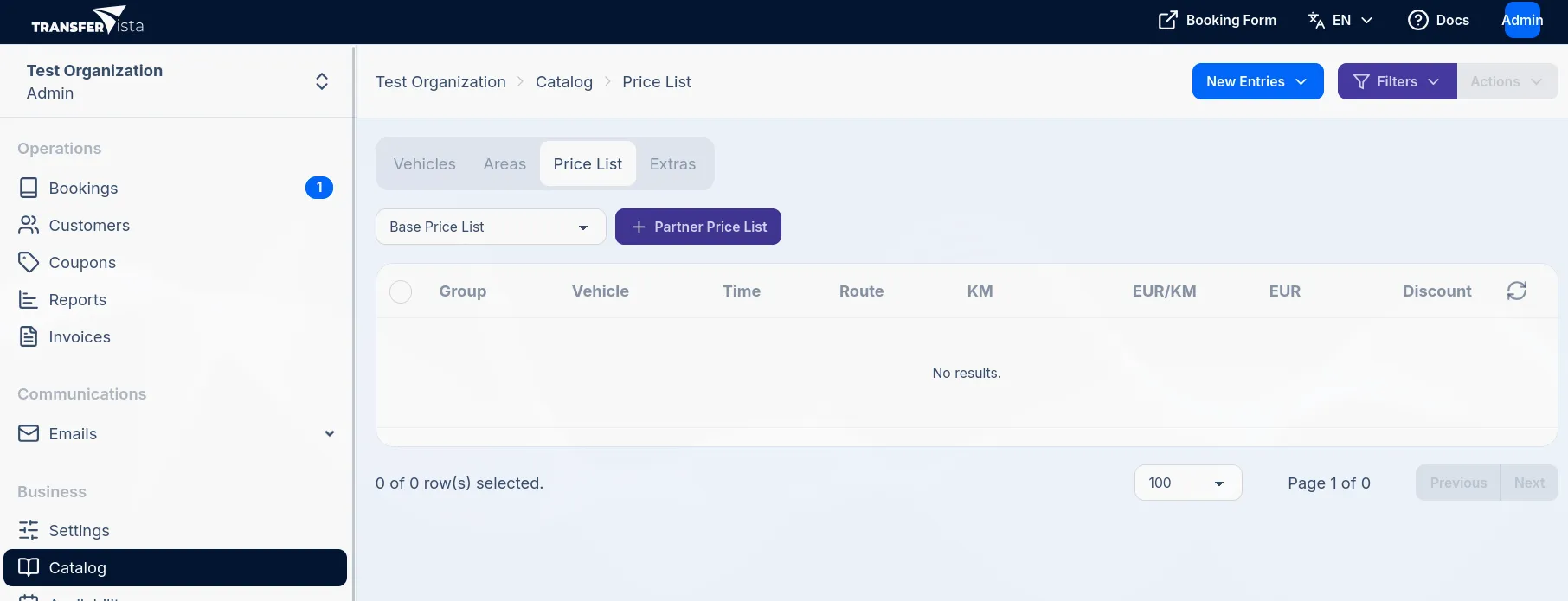Open the New Entries dropdown
Viewport: 1568px width, 601px height.
click(1257, 81)
